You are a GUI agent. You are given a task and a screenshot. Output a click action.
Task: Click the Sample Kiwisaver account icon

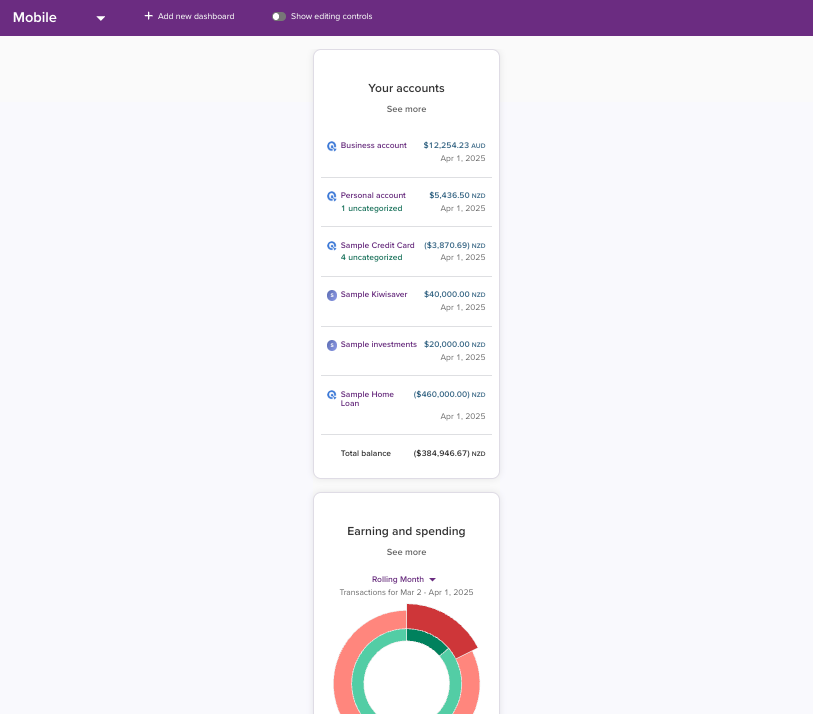[332, 295]
